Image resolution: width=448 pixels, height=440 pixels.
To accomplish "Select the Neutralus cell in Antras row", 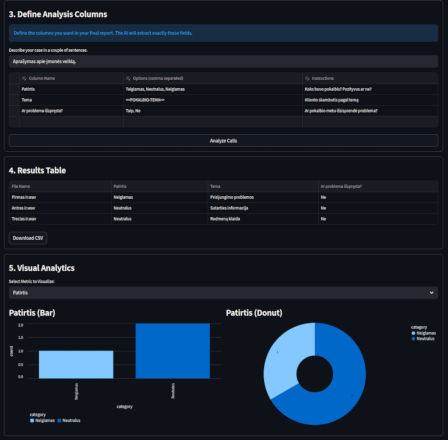I will click(159, 208).
